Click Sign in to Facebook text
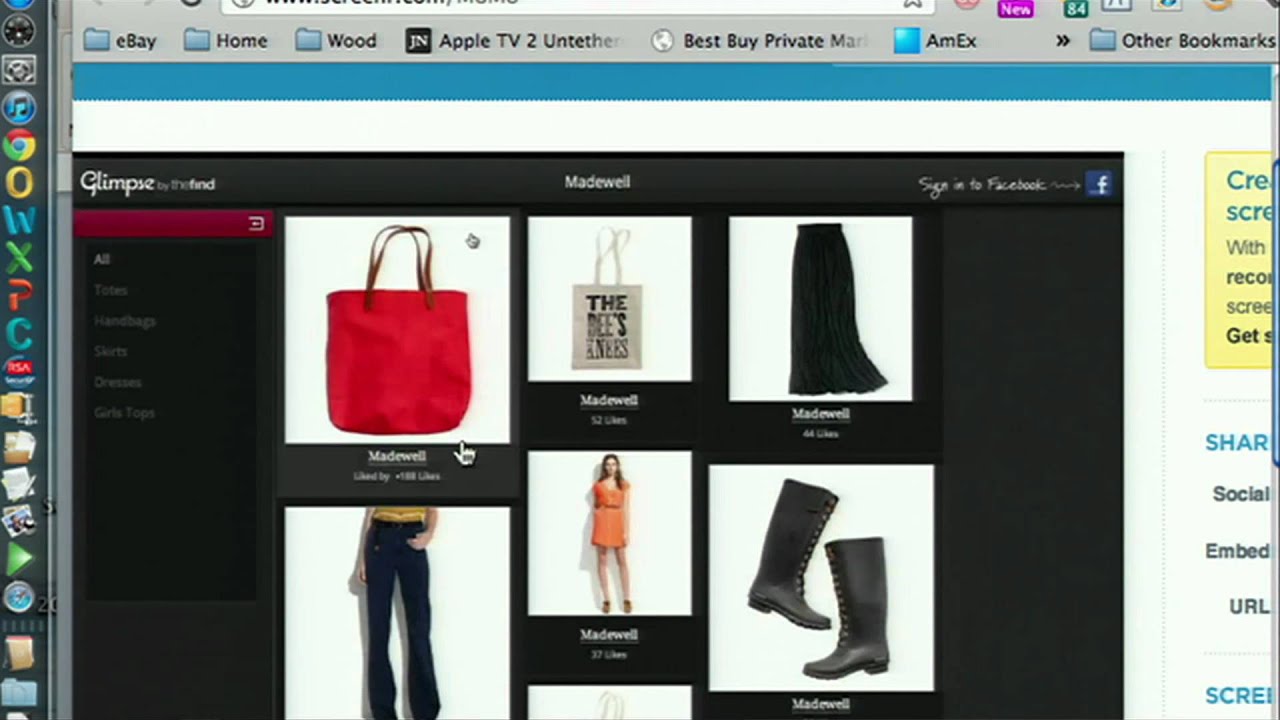1280x720 pixels. tap(981, 185)
